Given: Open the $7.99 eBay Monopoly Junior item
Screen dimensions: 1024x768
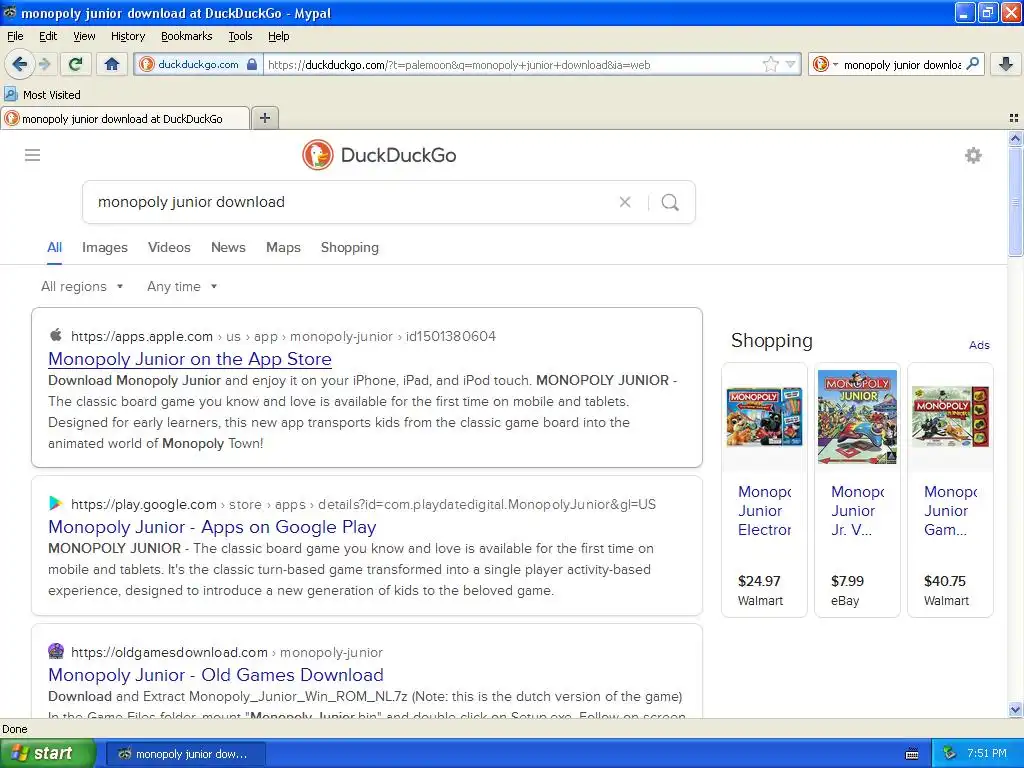Looking at the screenshot, I should 857,490.
